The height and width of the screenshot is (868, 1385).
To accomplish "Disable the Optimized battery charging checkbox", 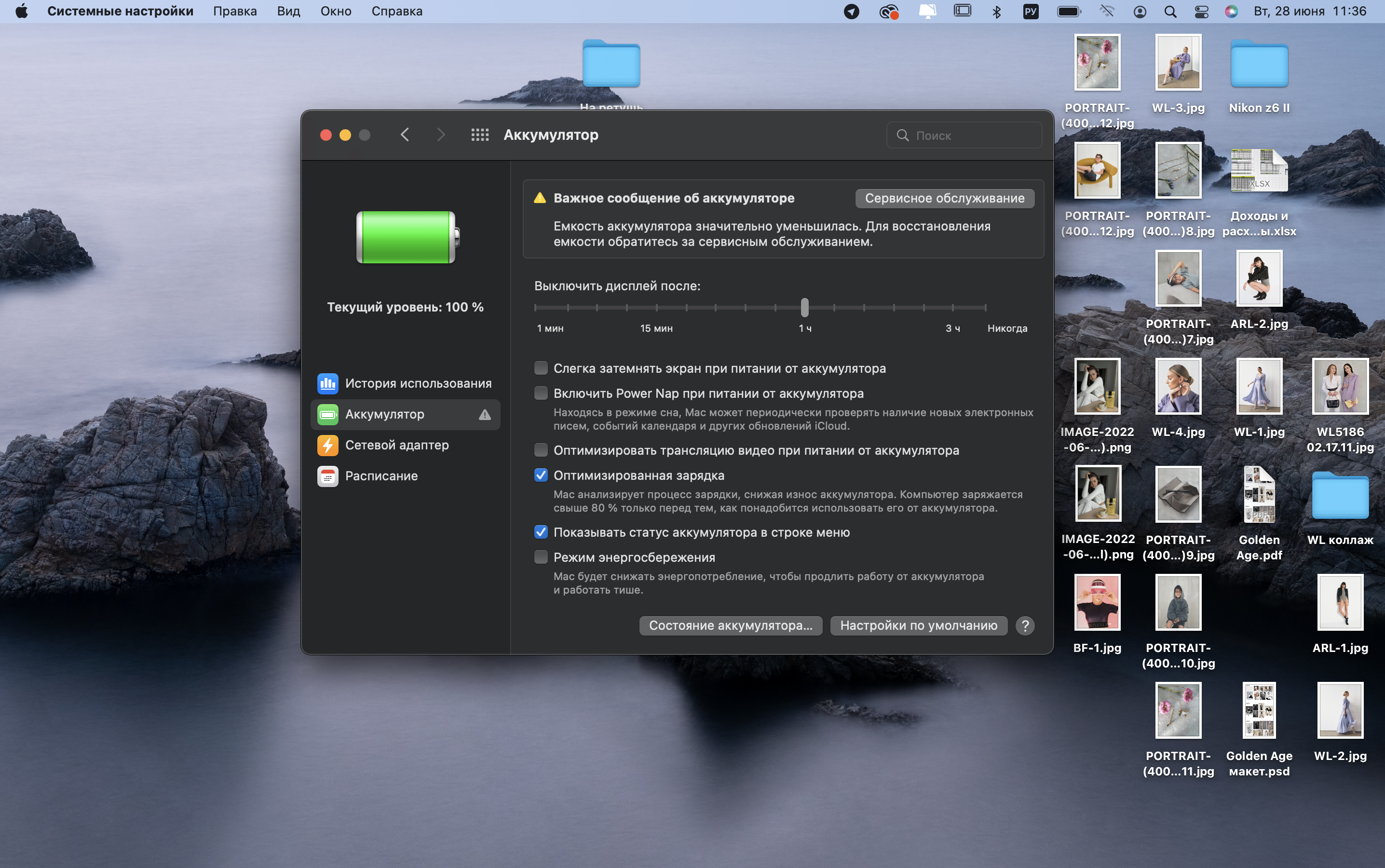I will (541, 475).
